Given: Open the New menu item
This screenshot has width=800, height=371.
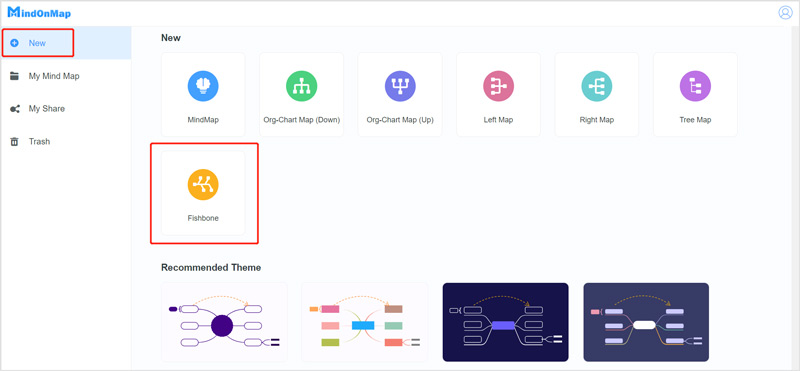Looking at the screenshot, I should (65, 43).
